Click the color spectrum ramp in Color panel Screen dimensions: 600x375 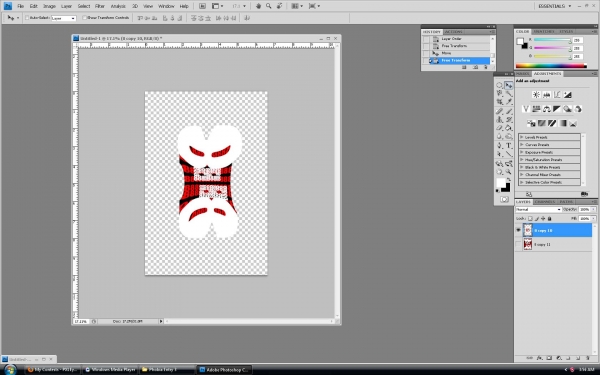click(x=551, y=66)
